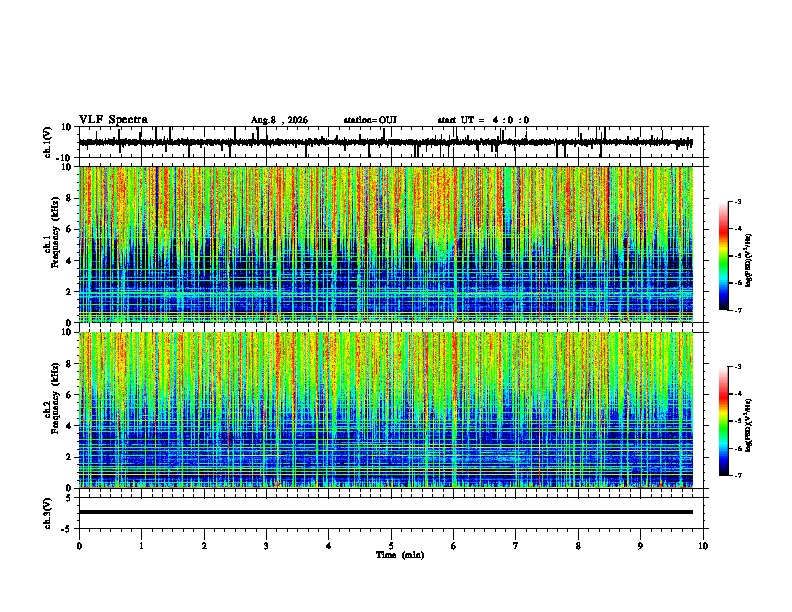Screen dimensions: 792x612
Task: Select the ch.2 "Frequency (kHz)" axis label
Action: click(56, 398)
